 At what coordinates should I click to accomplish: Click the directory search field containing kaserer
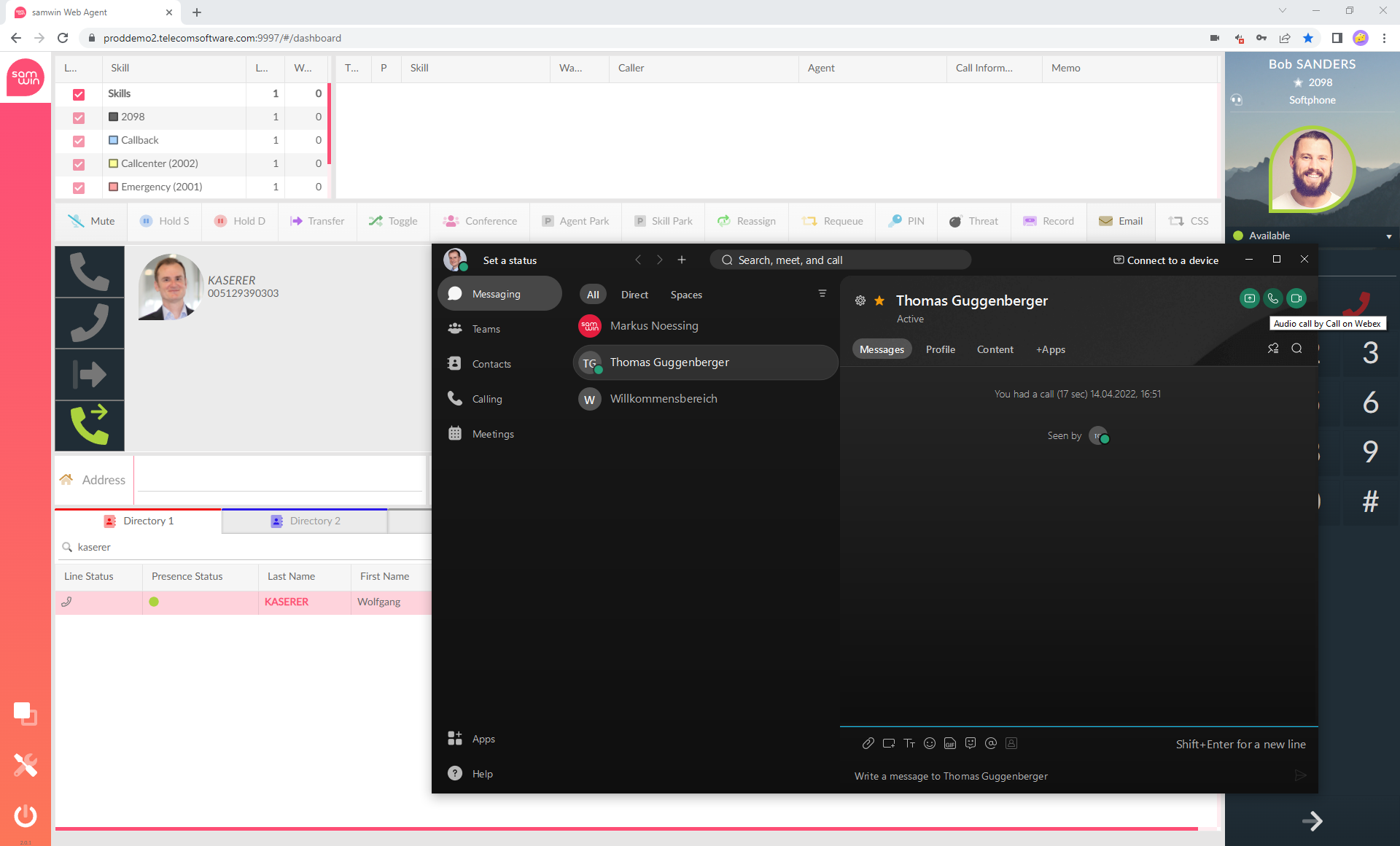click(x=244, y=547)
